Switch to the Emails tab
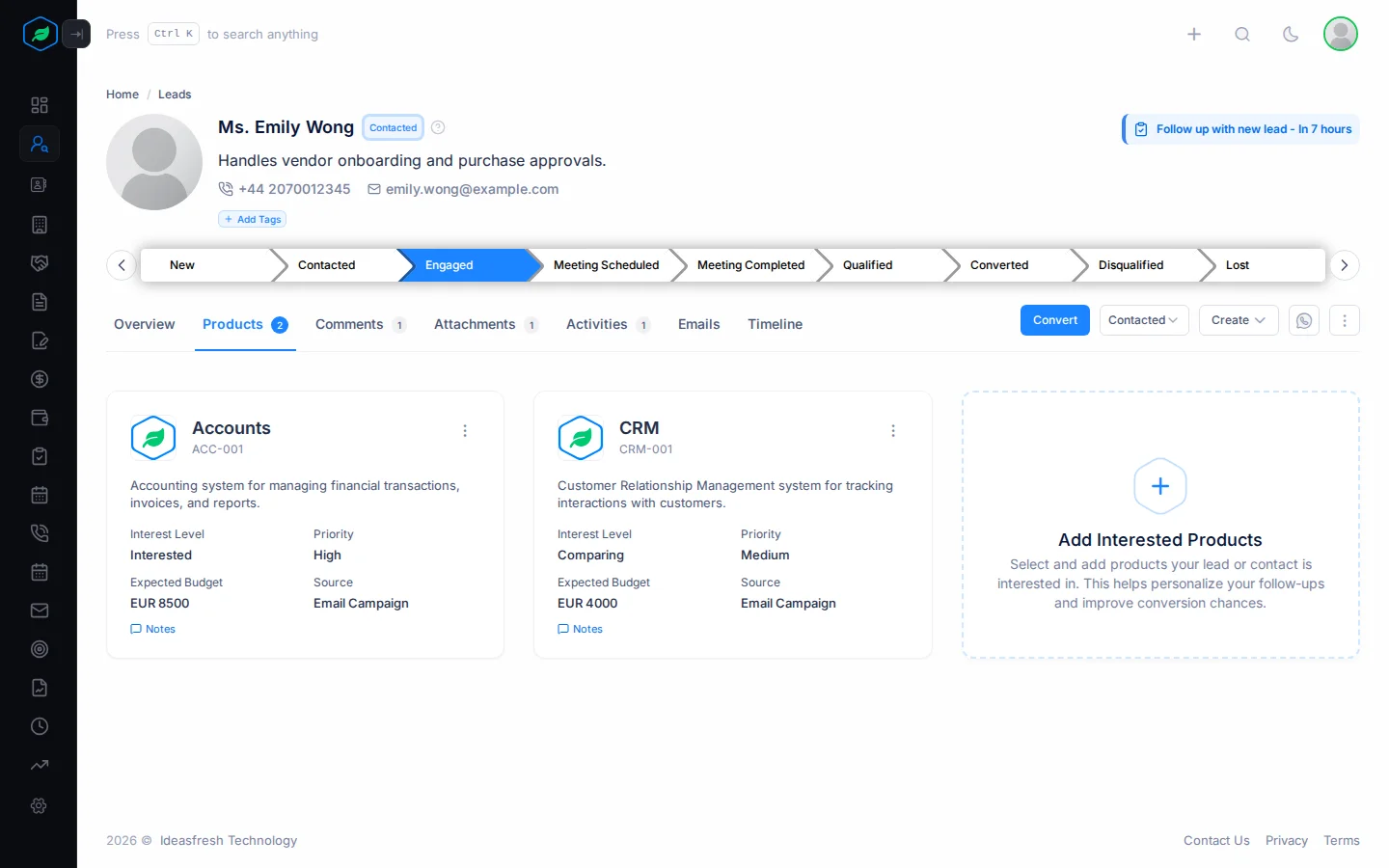The width and height of the screenshot is (1389, 868). pos(699,324)
